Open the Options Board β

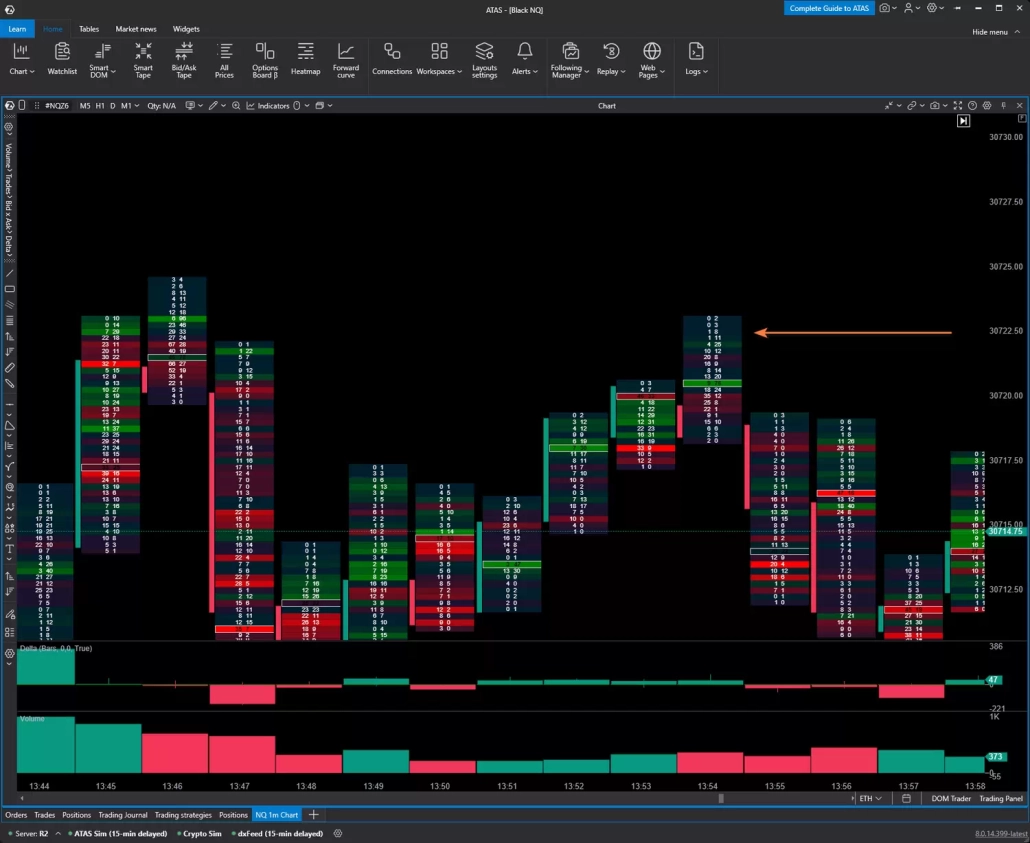[x=265, y=60]
